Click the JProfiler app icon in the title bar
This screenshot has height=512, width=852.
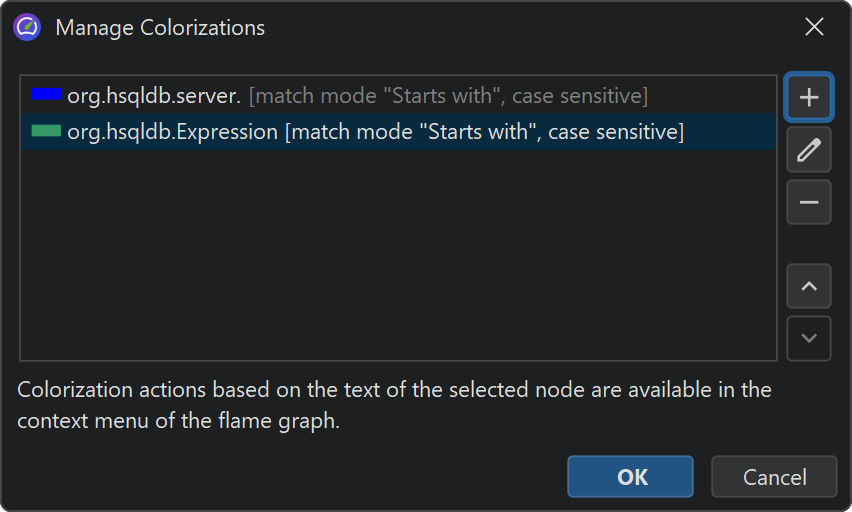pyautogui.click(x=27, y=27)
